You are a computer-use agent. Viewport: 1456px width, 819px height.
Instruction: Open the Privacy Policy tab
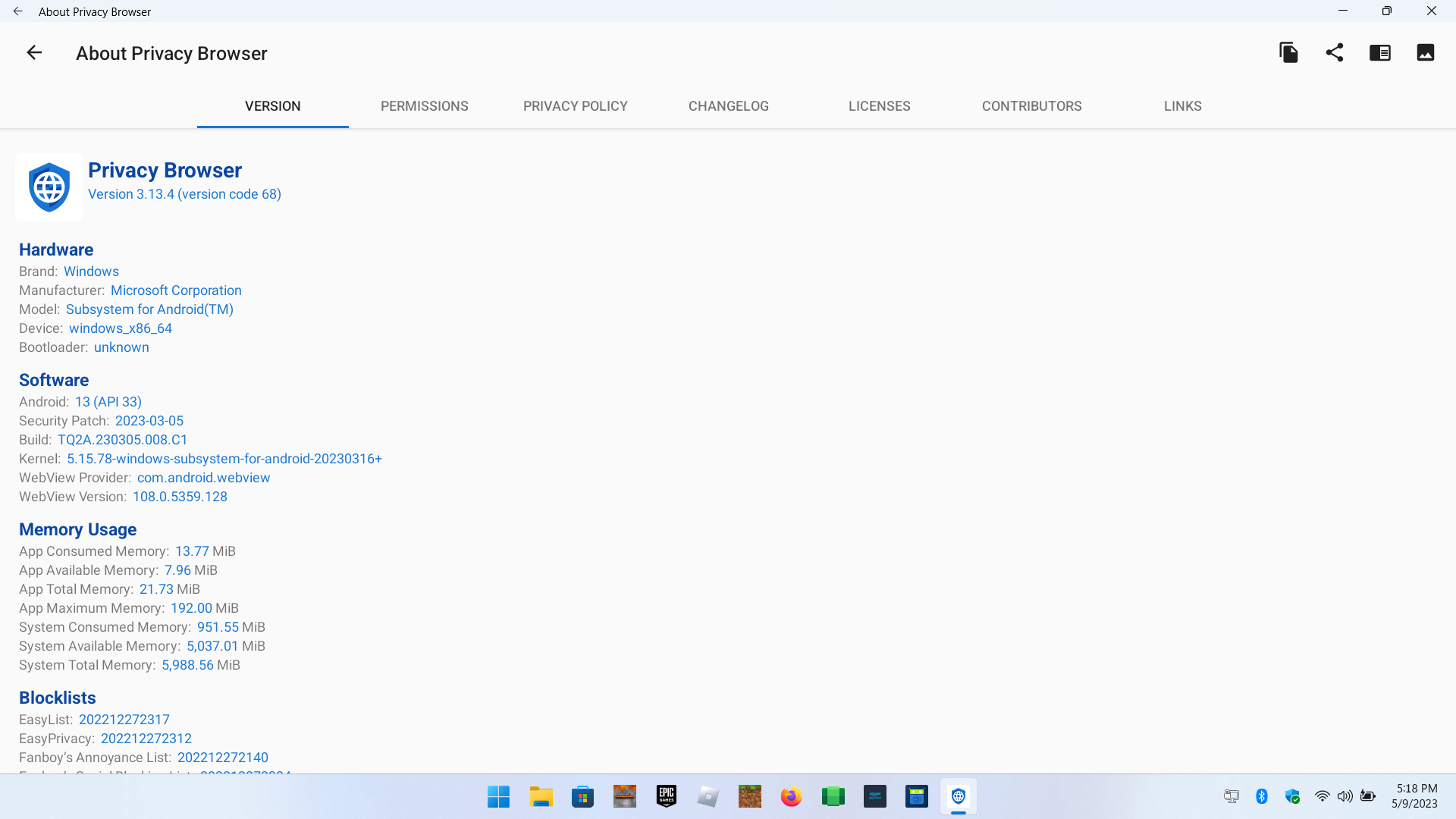coord(576,106)
